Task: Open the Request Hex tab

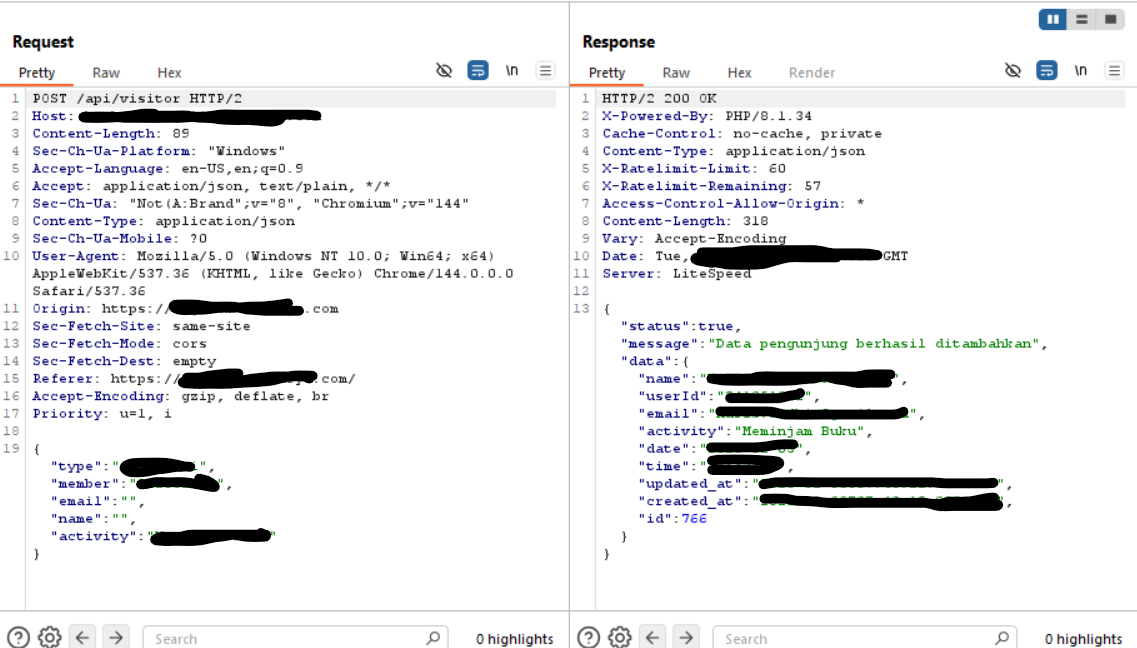Action: coord(169,72)
